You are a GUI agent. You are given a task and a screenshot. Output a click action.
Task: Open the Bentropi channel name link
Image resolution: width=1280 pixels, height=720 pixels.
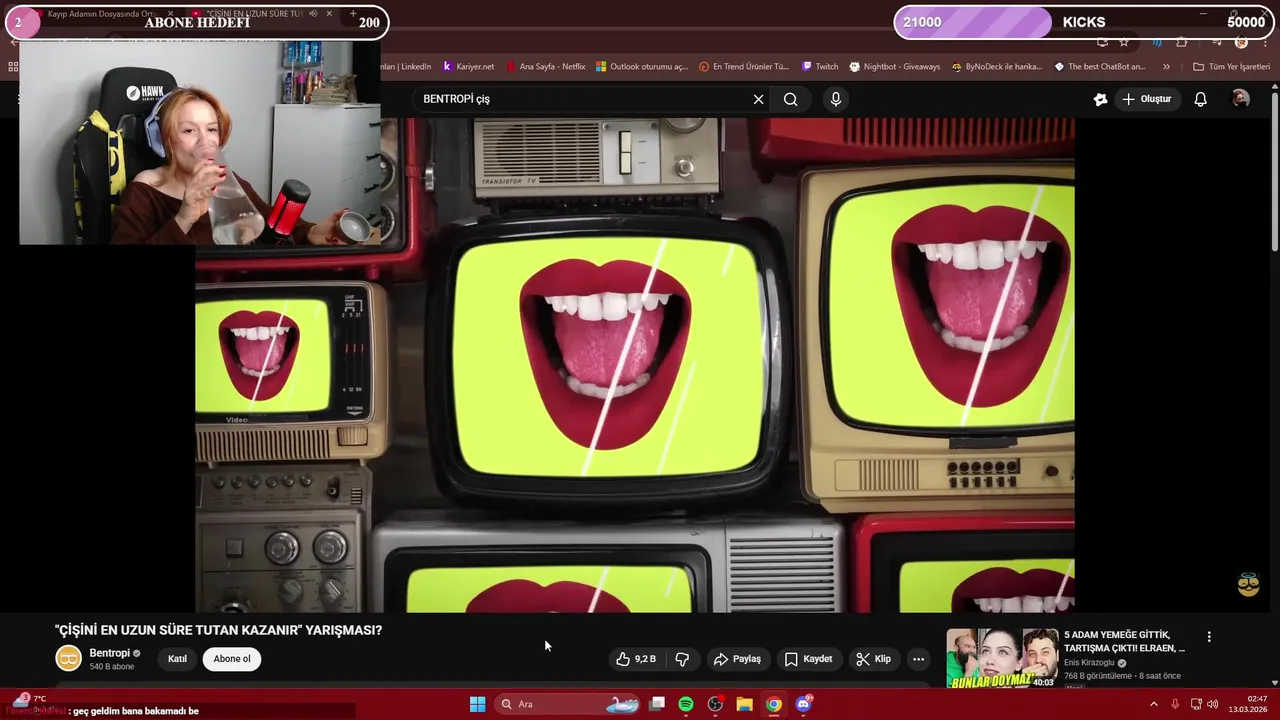click(x=110, y=653)
